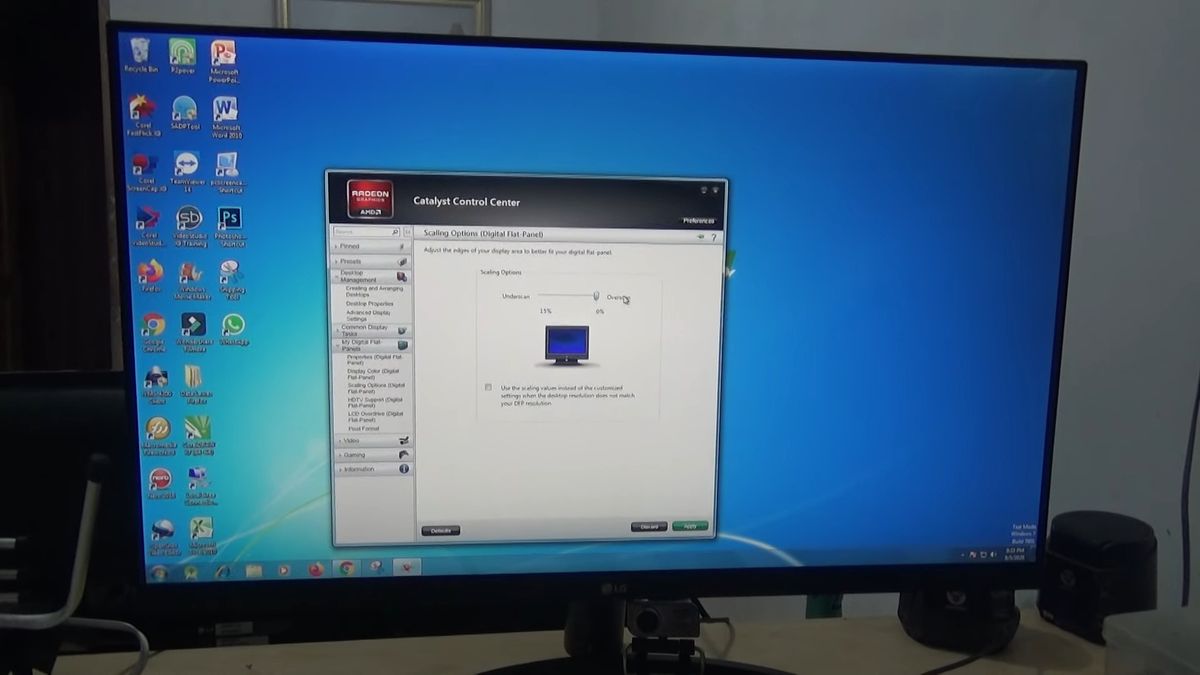The height and width of the screenshot is (675, 1200).
Task: Open the Recycle Bin desktop icon
Action: pos(140,54)
